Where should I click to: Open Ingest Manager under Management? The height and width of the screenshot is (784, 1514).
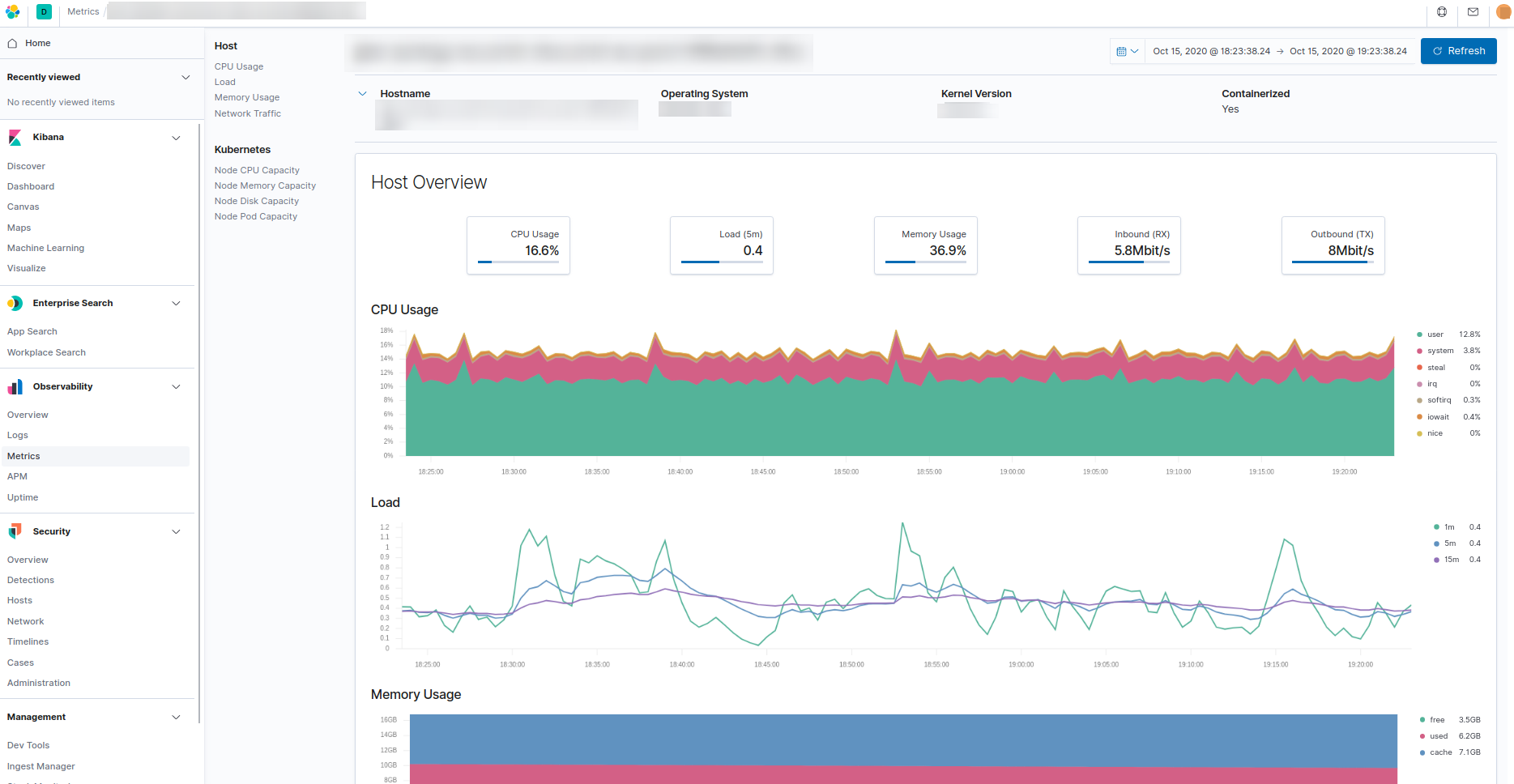(41, 766)
